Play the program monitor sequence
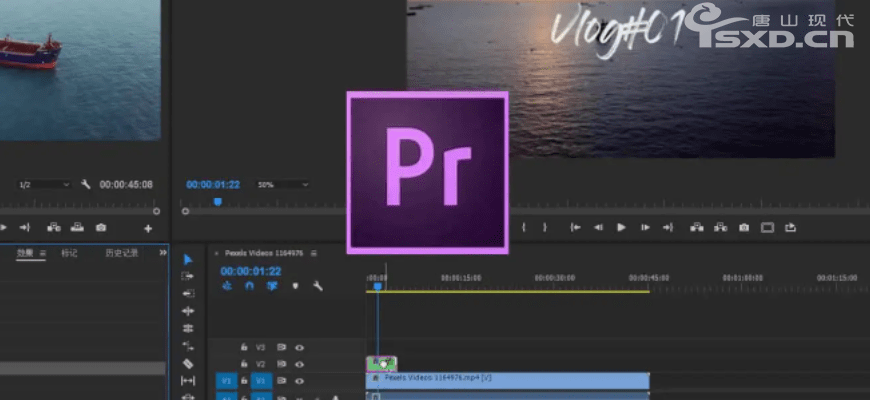 click(621, 227)
